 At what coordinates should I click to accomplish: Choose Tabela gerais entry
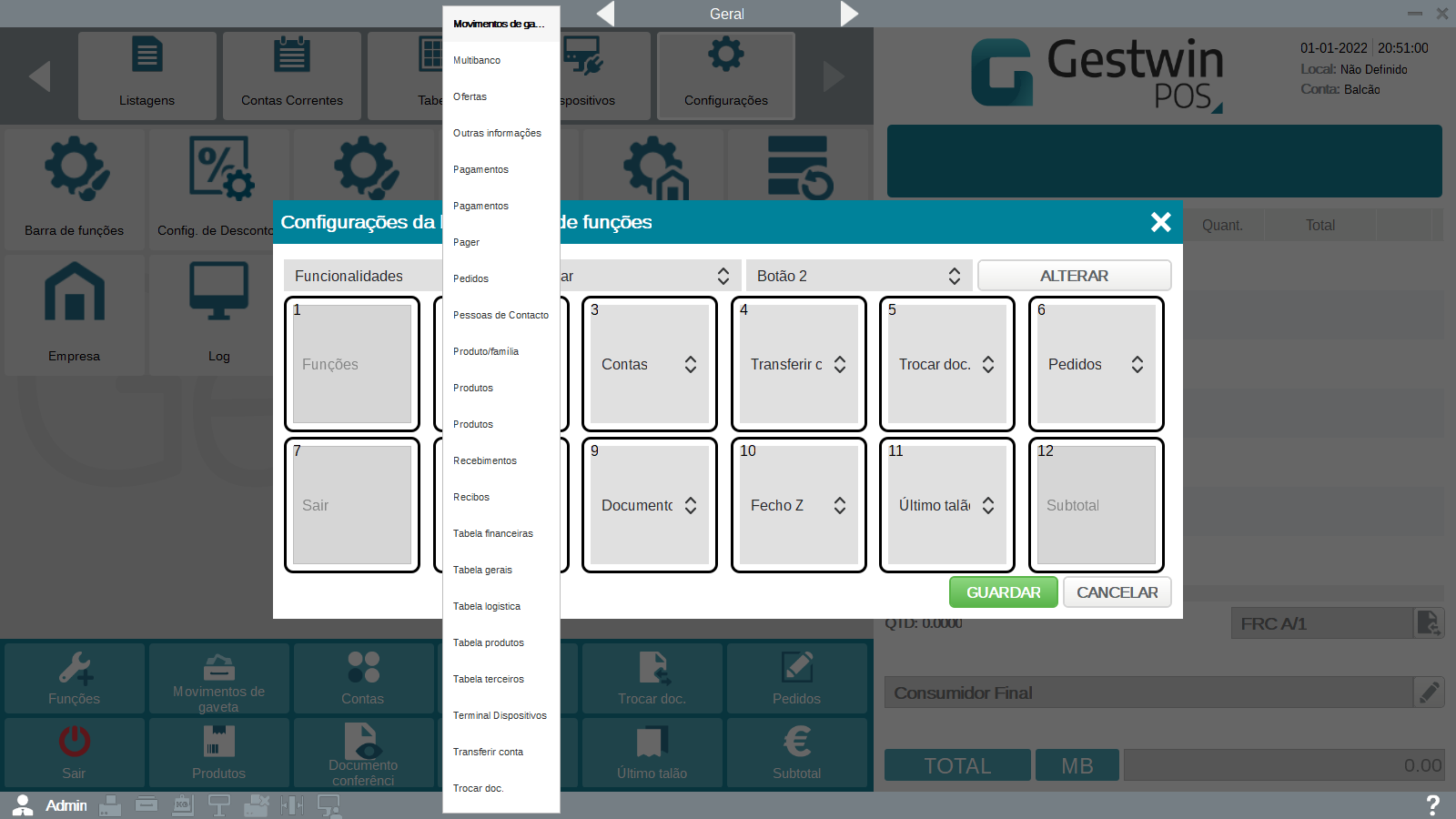[501, 570]
